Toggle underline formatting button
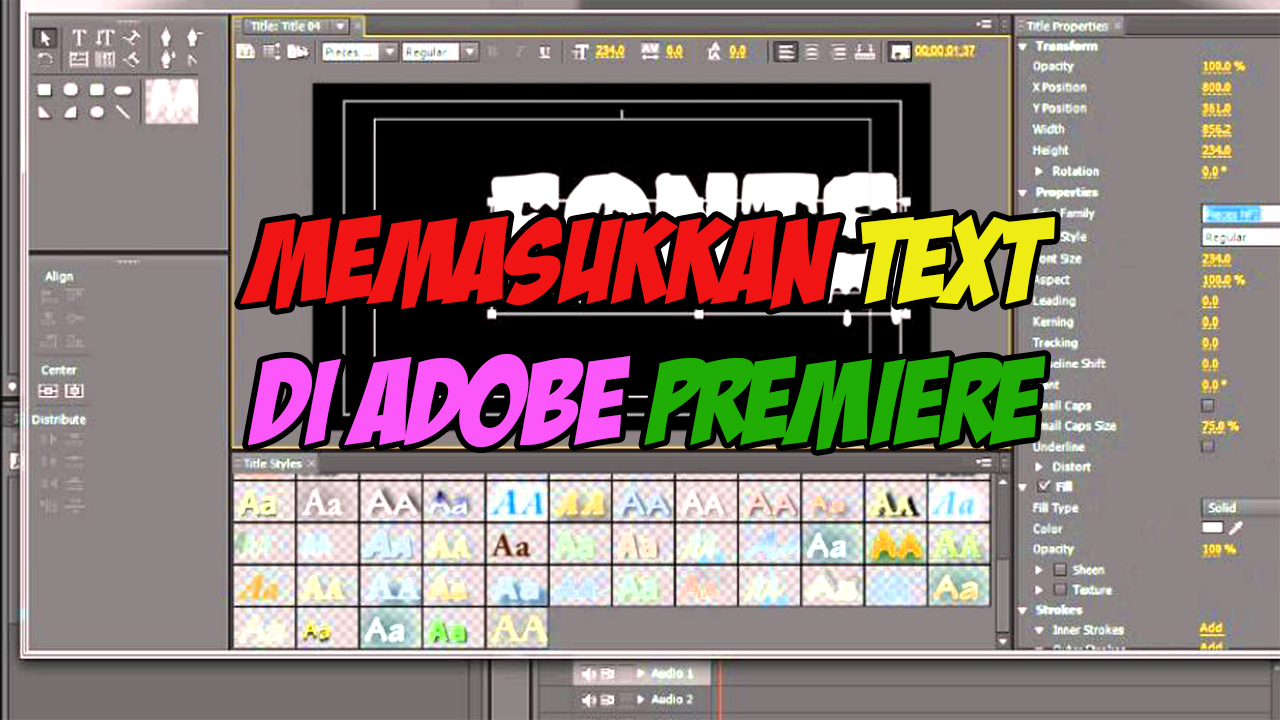 (545, 51)
